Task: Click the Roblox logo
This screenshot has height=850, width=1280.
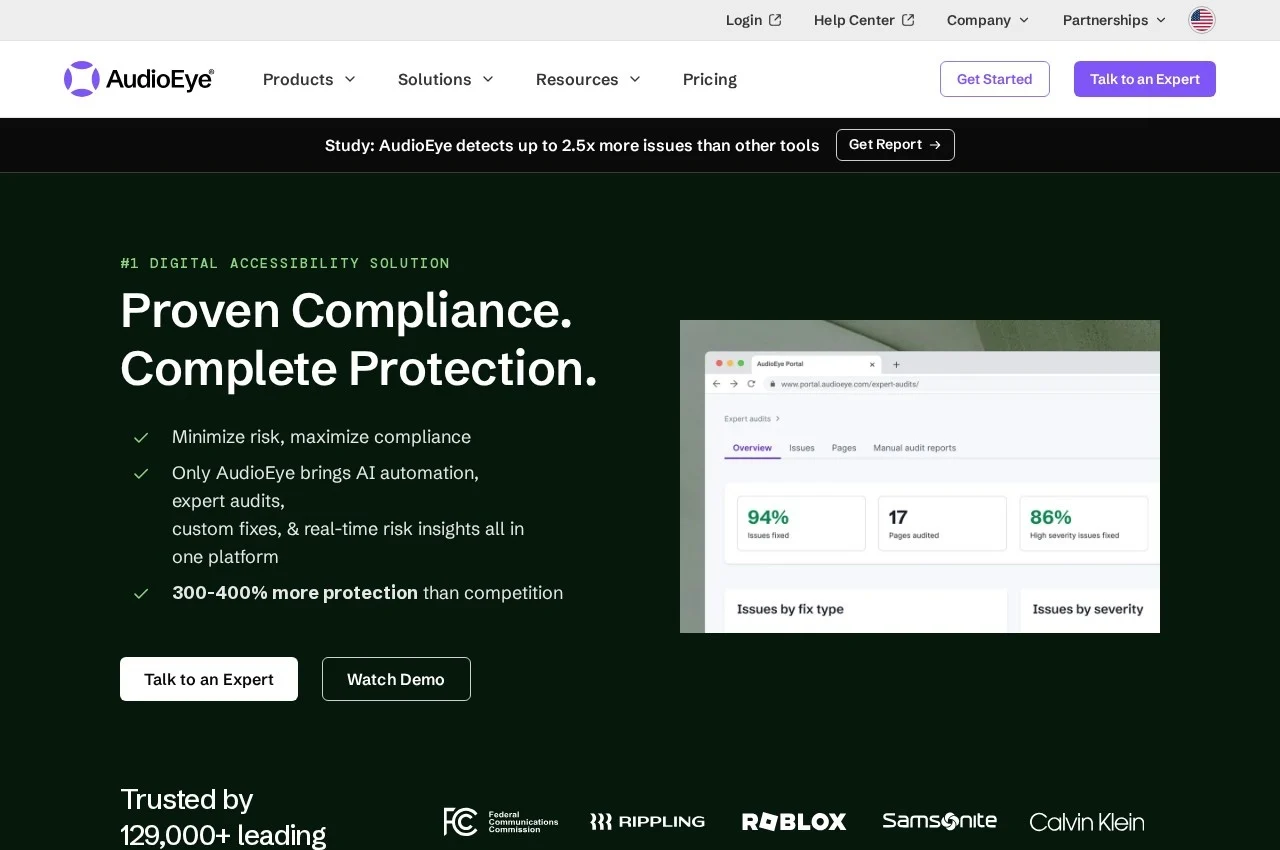Action: tap(794, 822)
